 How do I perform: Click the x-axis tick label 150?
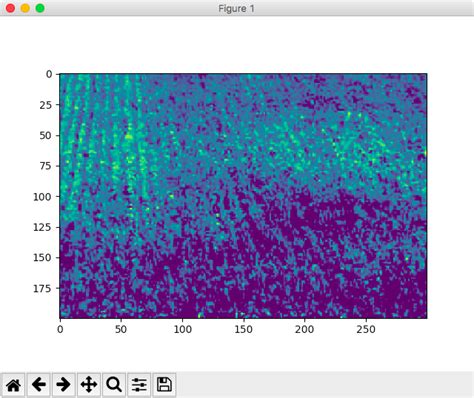click(243, 329)
